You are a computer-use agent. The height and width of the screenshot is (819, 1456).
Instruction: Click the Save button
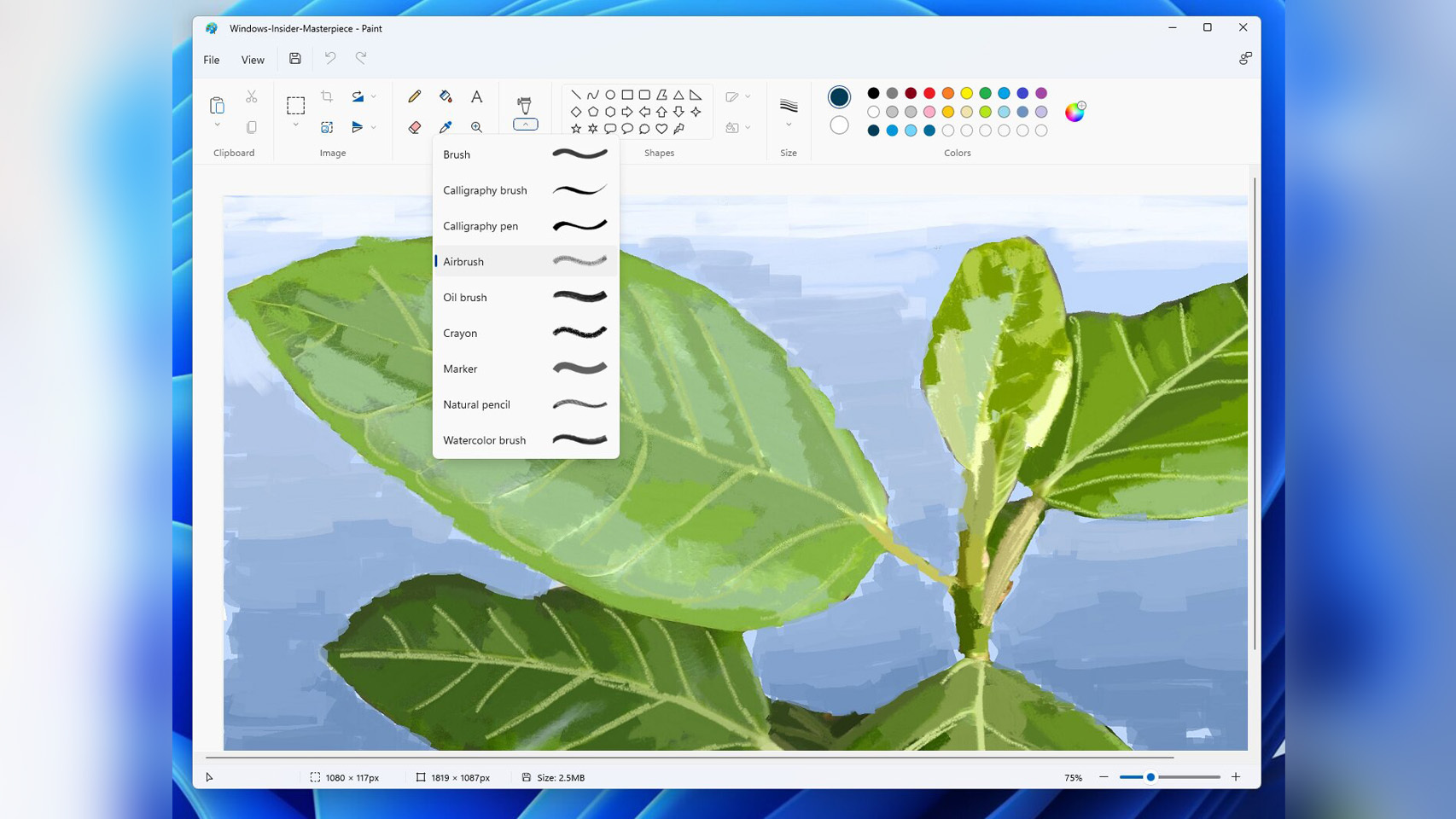pyautogui.click(x=295, y=58)
